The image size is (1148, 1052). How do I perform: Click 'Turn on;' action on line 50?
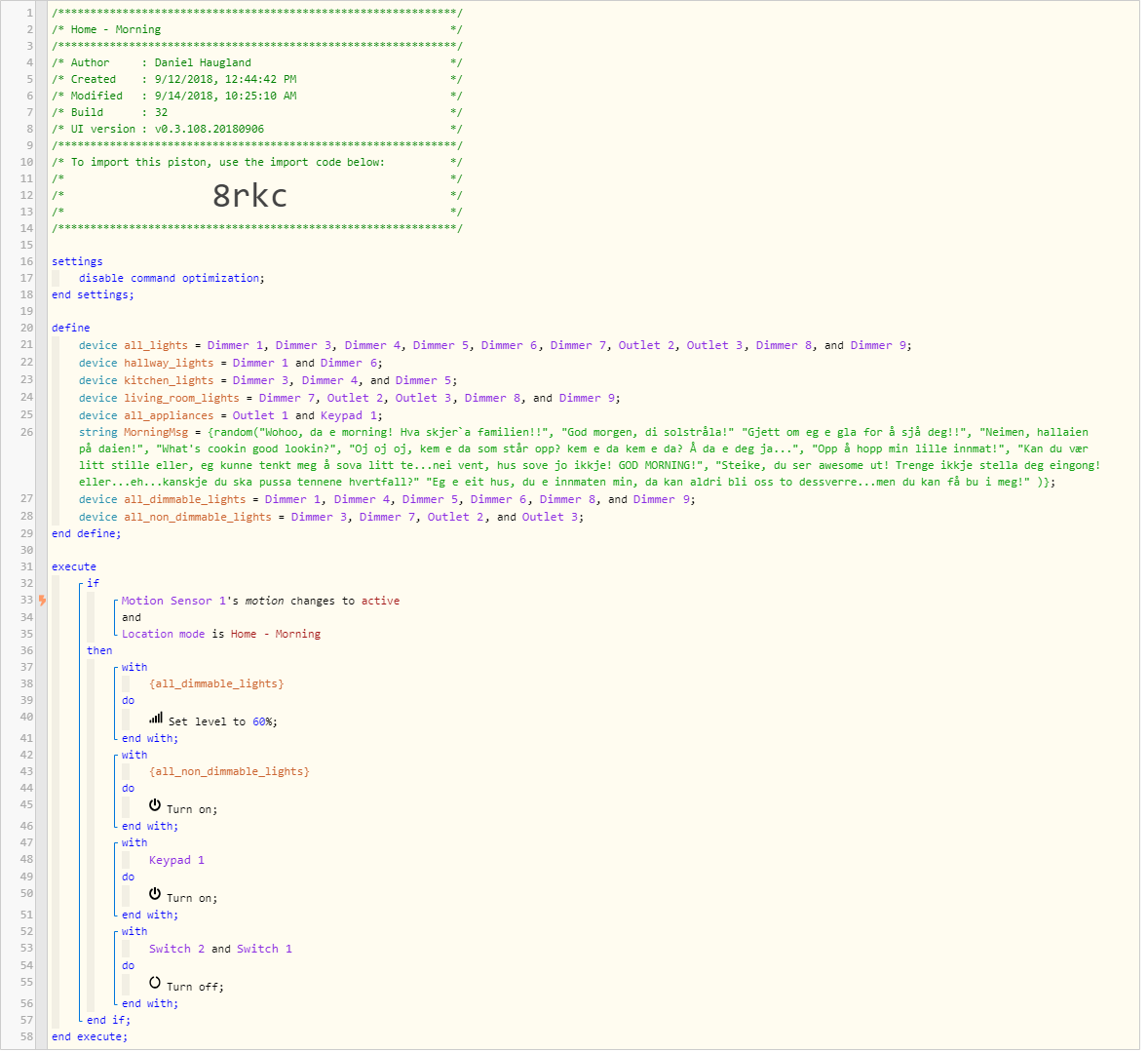[x=192, y=900]
